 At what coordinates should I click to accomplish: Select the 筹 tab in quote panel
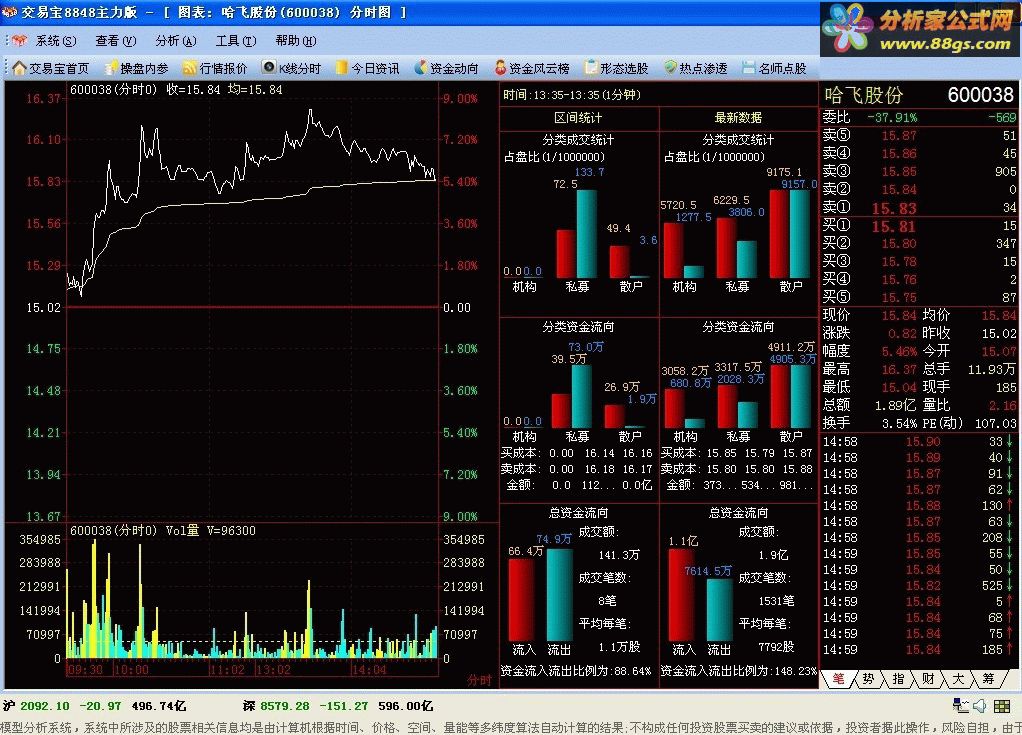(988, 679)
